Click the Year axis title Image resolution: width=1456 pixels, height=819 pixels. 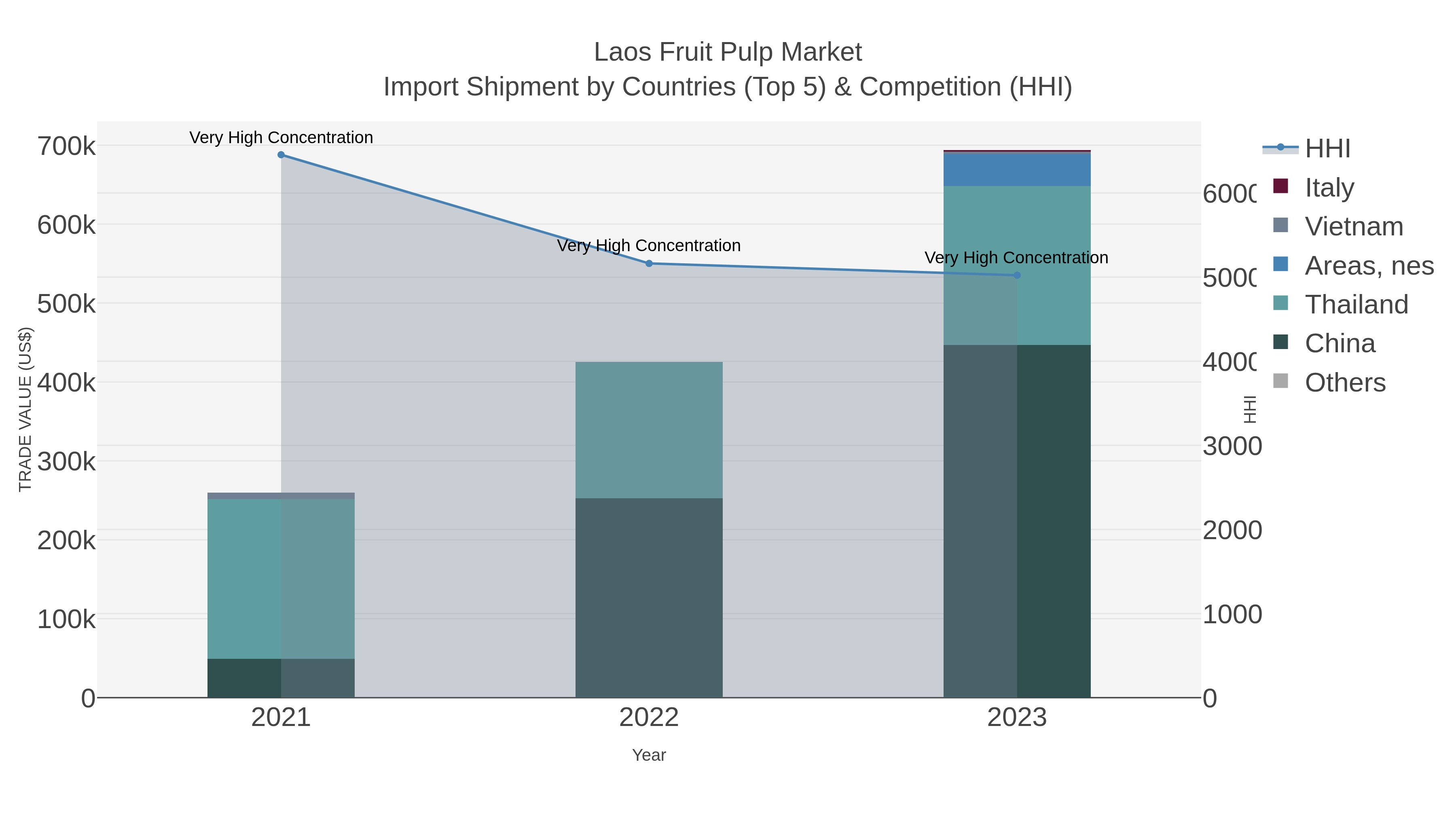[x=649, y=755]
